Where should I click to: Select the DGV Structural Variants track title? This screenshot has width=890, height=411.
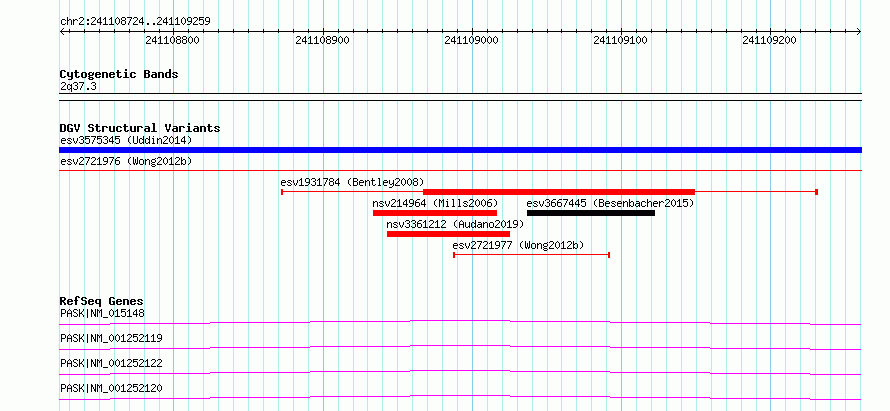coord(140,128)
